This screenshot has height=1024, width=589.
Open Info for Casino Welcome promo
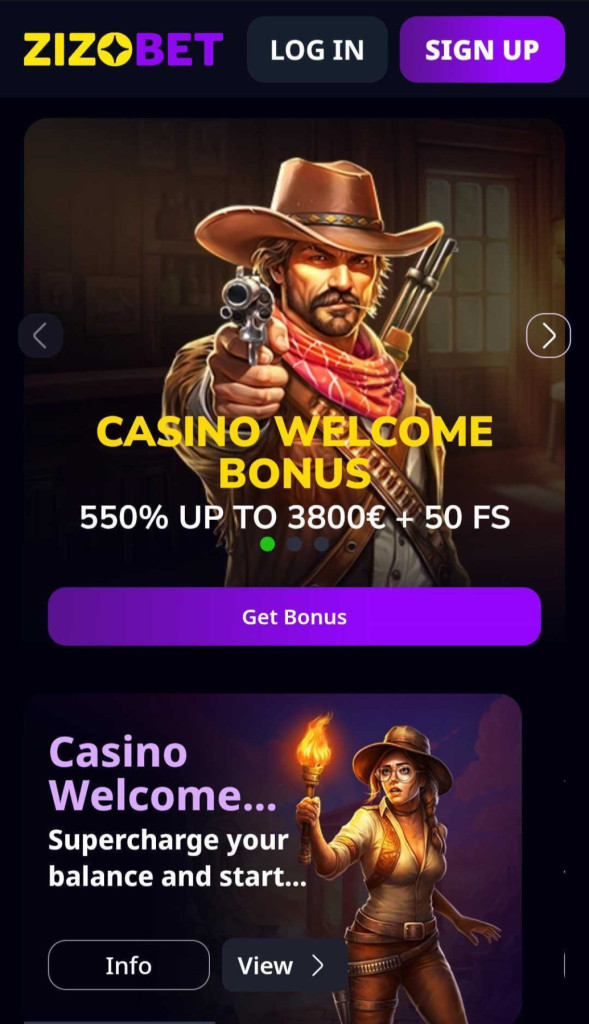point(129,965)
